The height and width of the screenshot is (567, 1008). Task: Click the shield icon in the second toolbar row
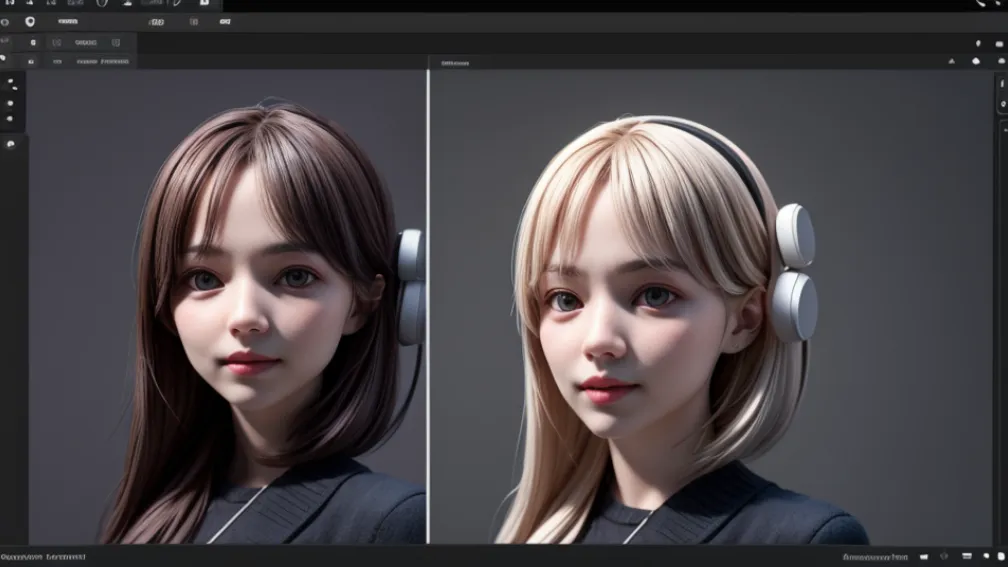[x=30, y=21]
